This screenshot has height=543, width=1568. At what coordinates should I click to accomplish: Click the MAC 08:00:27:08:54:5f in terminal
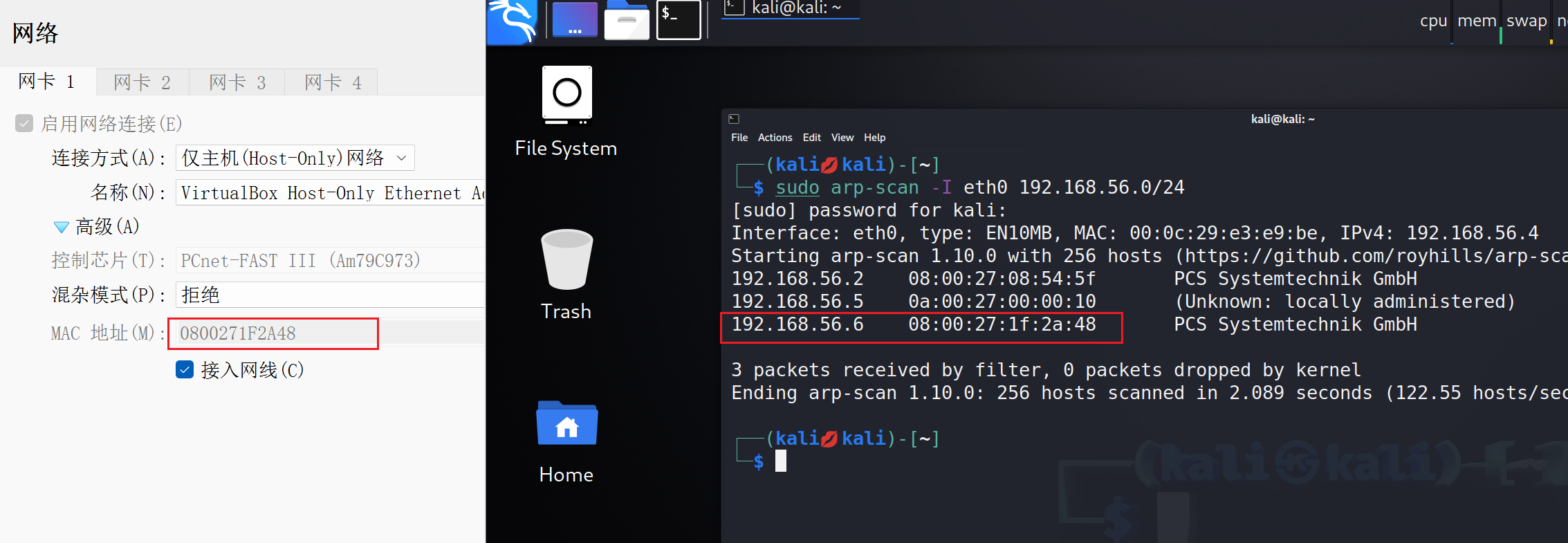pyautogui.click(x=1002, y=279)
